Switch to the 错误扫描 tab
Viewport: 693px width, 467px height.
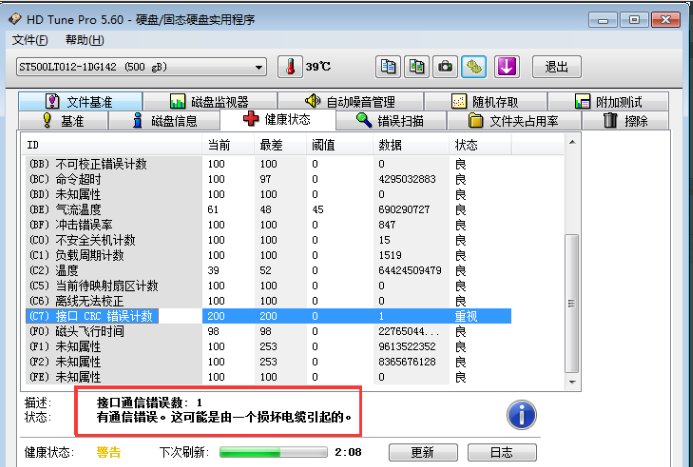[x=391, y=120]
